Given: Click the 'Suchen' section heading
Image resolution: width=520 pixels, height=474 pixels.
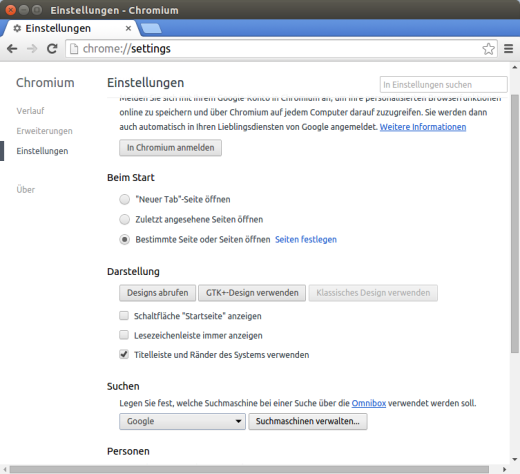Looking at the screenshot, I should pyautogui.click(x=123, y=386).
